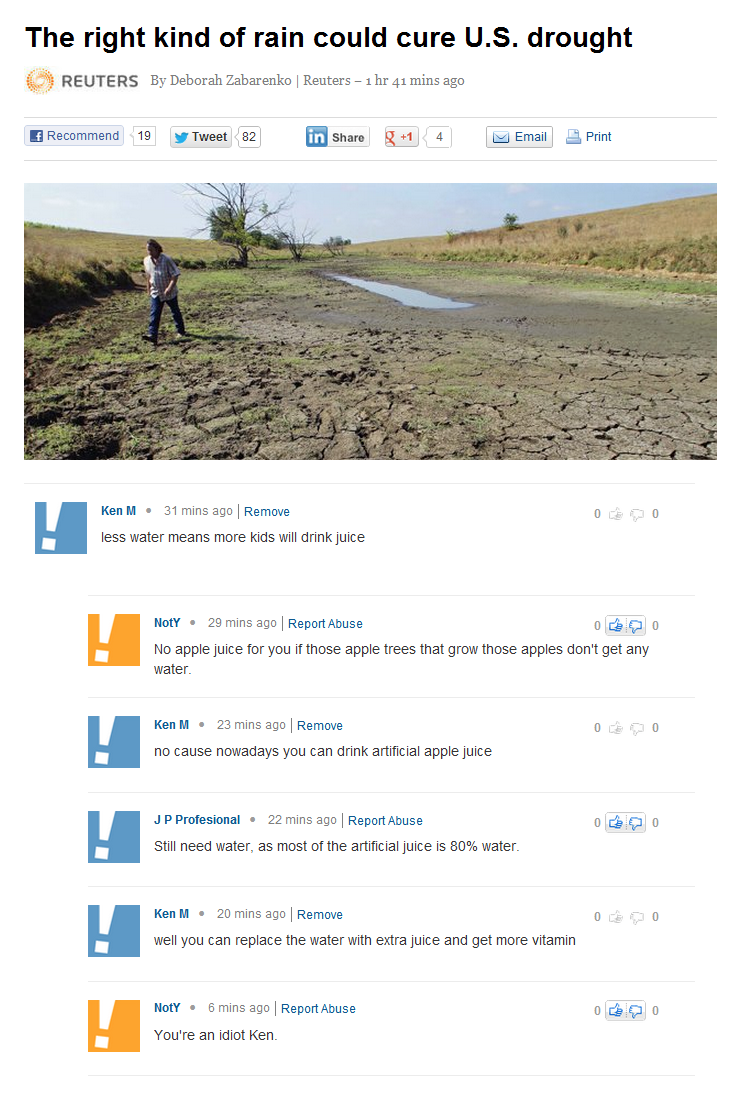Print the article
The width and height of the screenshot is (741, 1104).
pos(589,137)
